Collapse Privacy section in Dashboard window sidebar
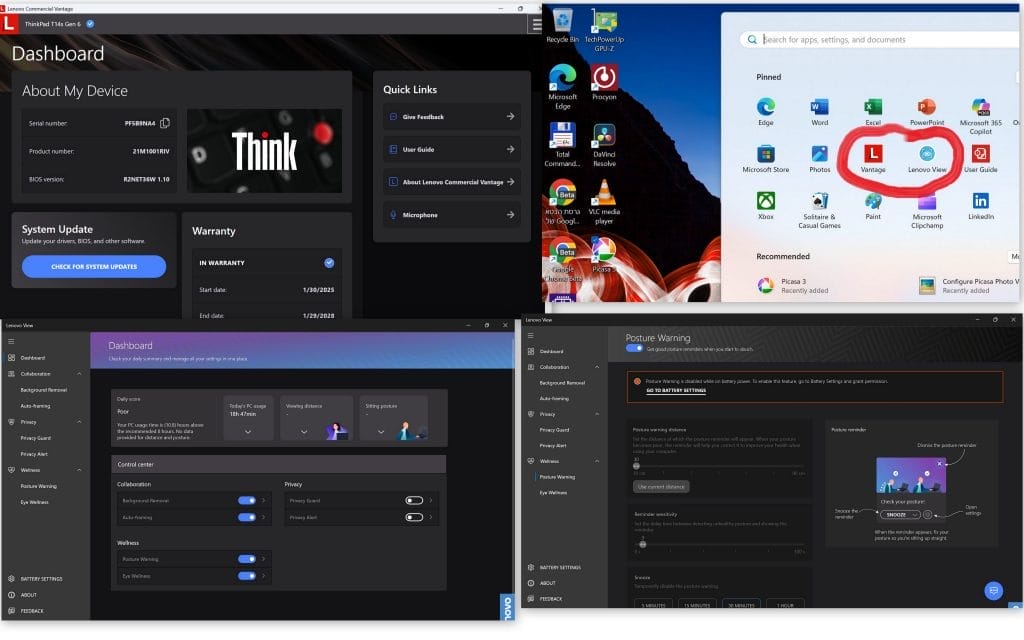The width and height of the screenshot is (1024, 640). 80,422
